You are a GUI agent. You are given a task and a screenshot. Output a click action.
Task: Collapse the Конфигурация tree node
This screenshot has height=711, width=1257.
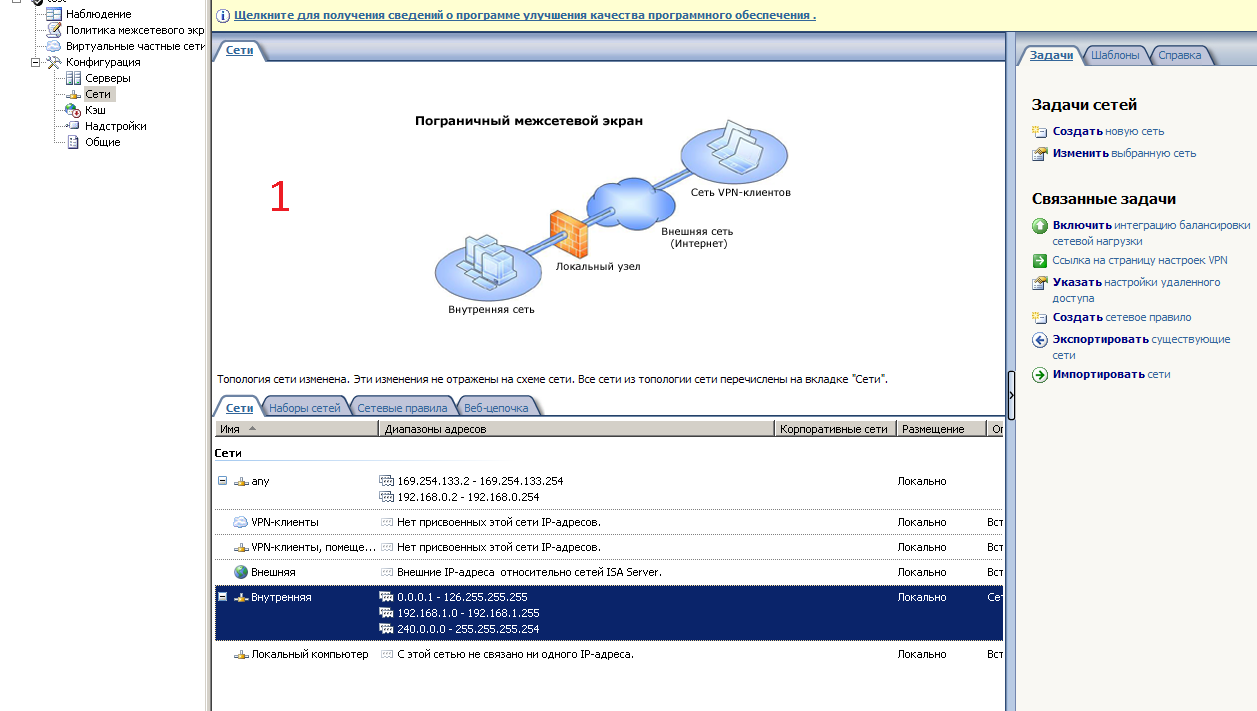coord(36,62)
